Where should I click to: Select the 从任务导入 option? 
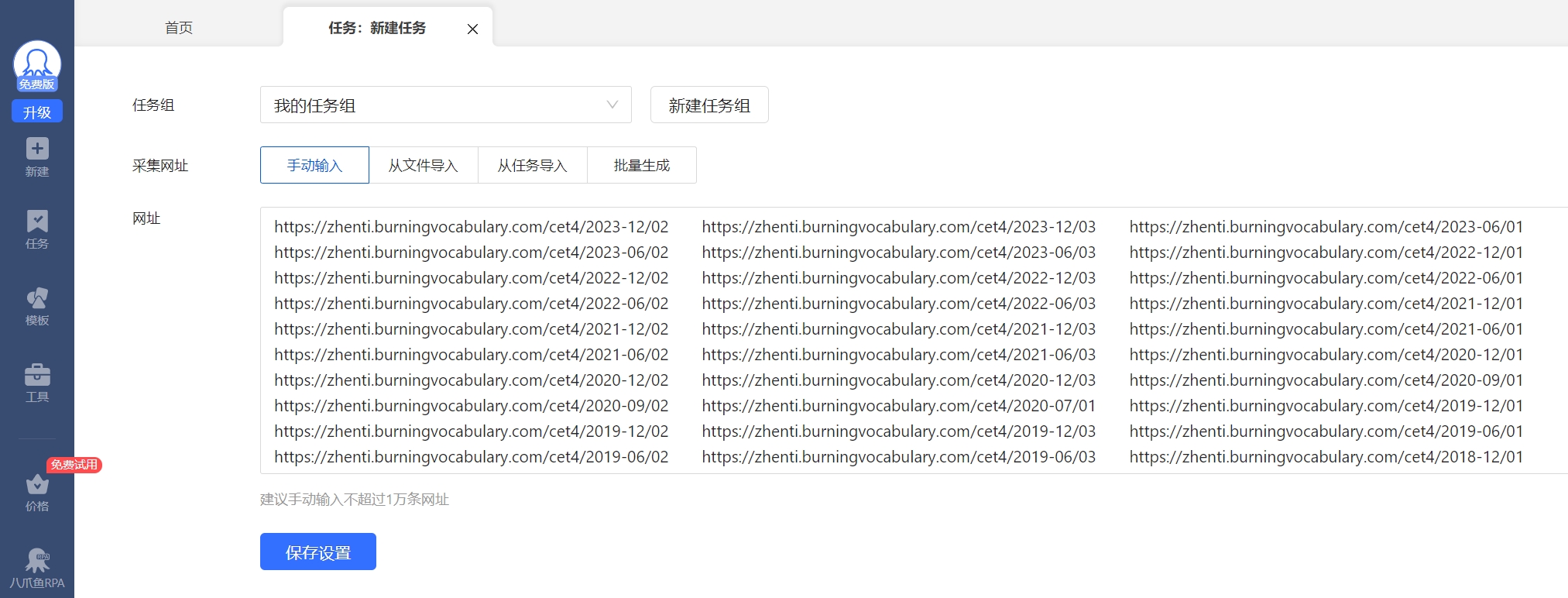point(533,165)
